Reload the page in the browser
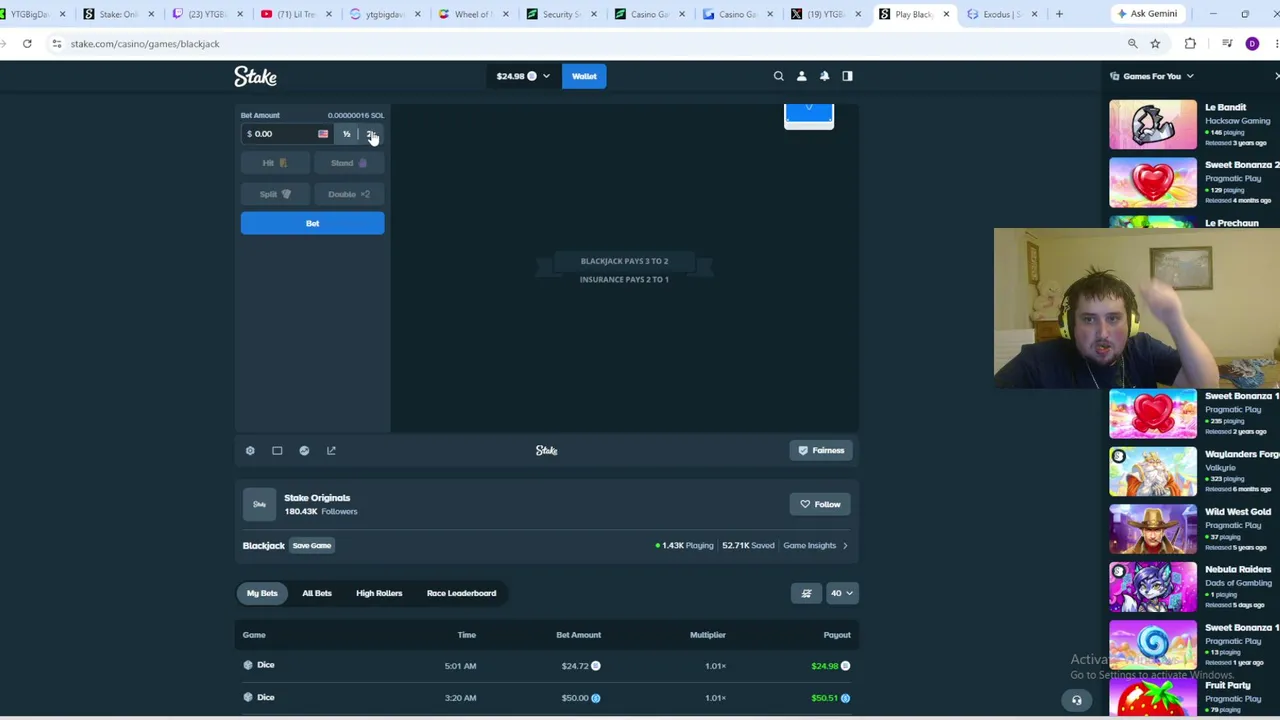The image size is (1280, 720). pyautogui.click(x=27, y=44)
